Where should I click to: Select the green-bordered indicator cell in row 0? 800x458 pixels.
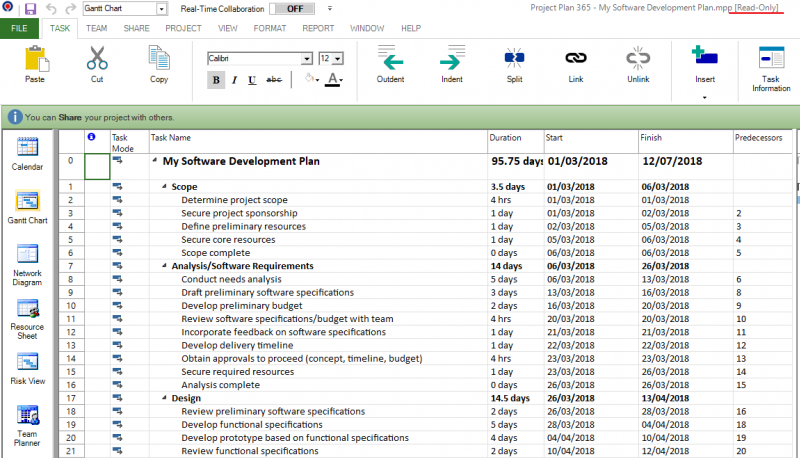[97, 166]
